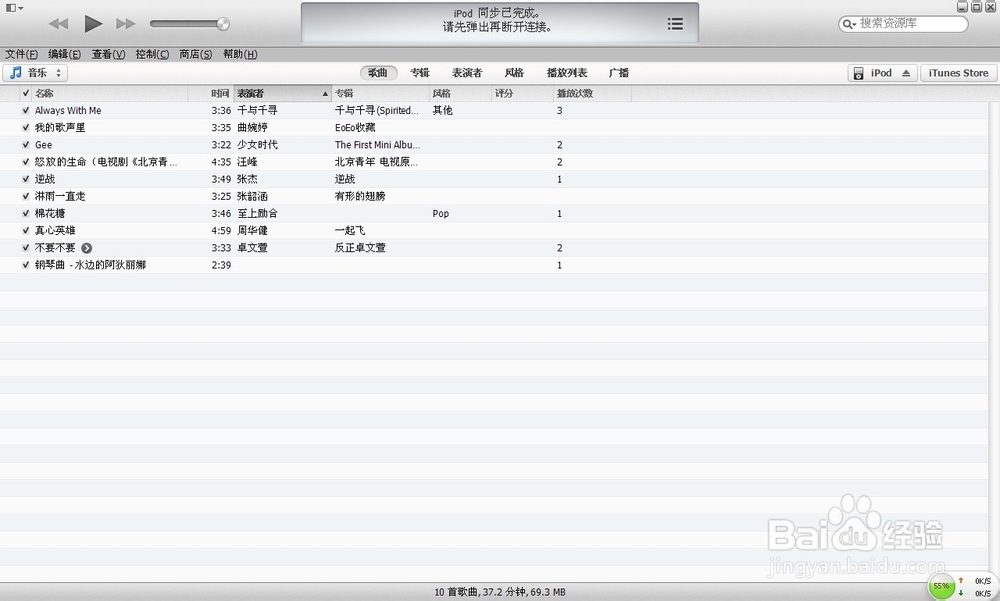This screenshot has width=1000, height=601.
Task: Toggle sort arrow on 表演者 column
Action: point(325,94)
